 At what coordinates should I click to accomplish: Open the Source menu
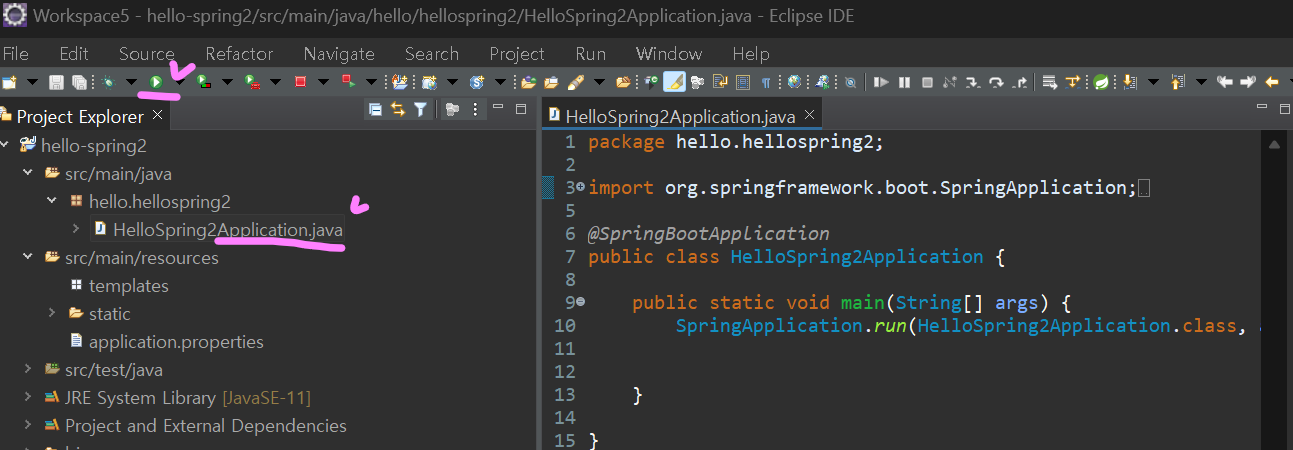point(146,54)
